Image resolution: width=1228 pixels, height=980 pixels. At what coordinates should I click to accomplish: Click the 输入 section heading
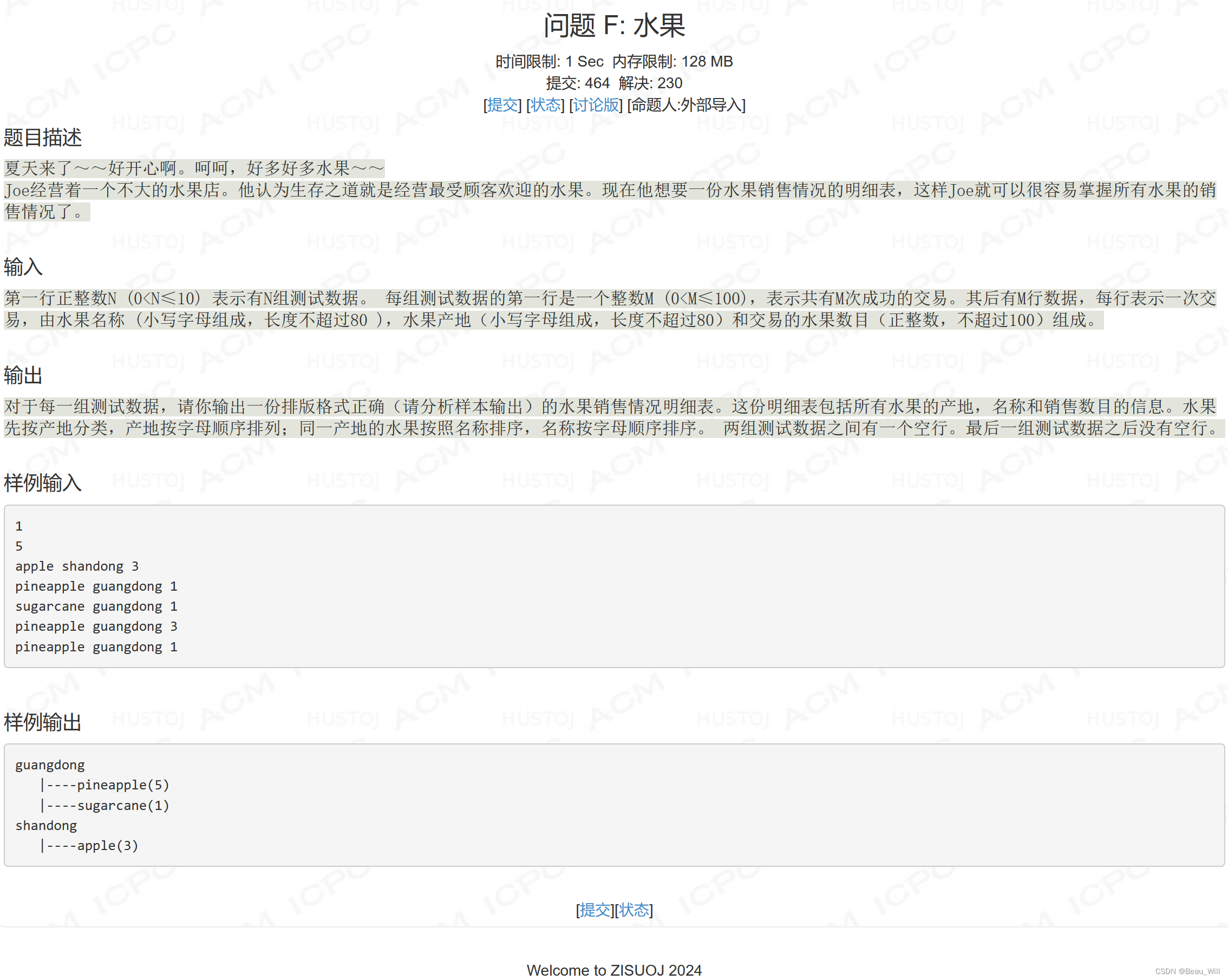pyautogui.click(x=23, y=266)
